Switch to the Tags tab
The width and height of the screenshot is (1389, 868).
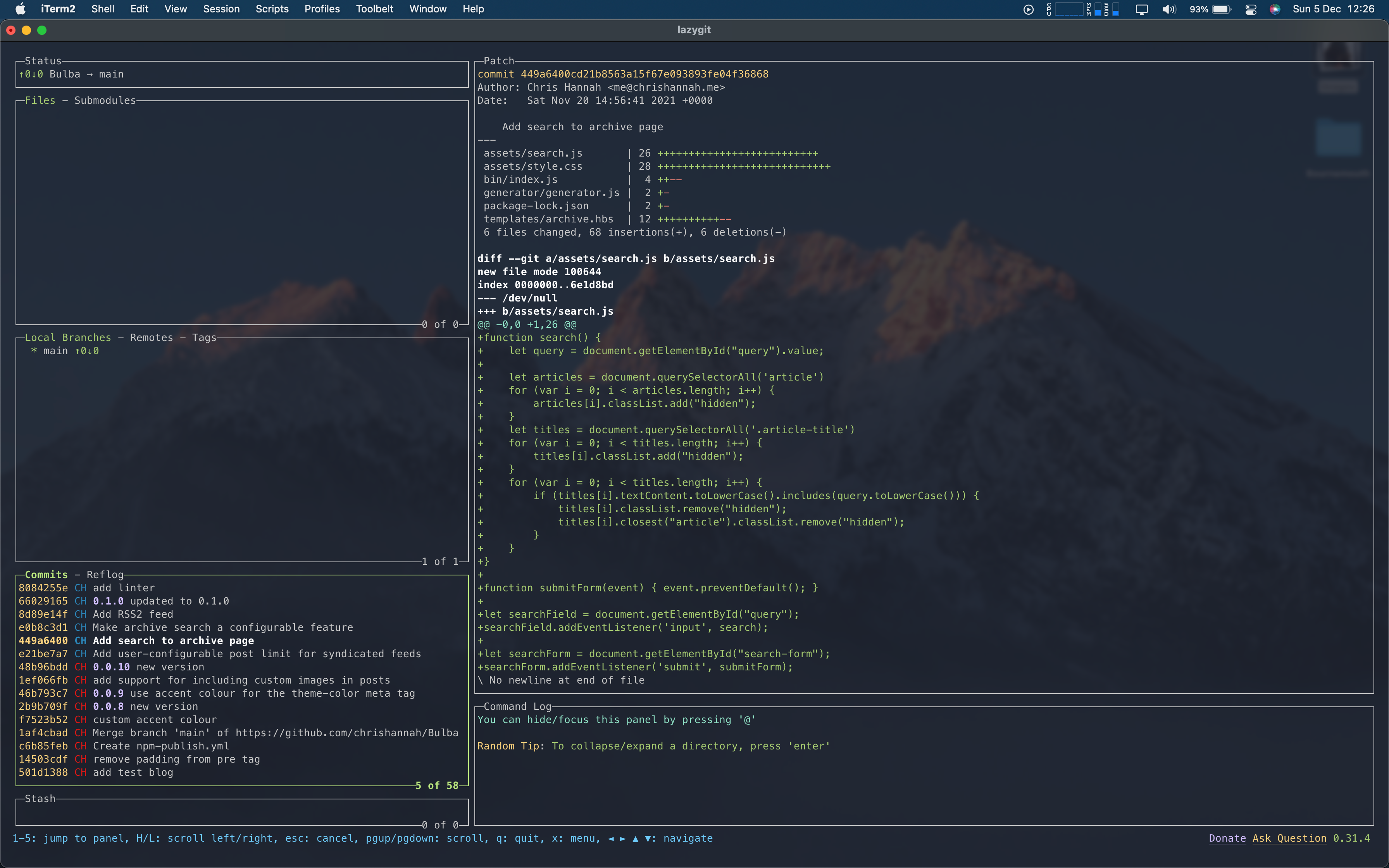204,338
